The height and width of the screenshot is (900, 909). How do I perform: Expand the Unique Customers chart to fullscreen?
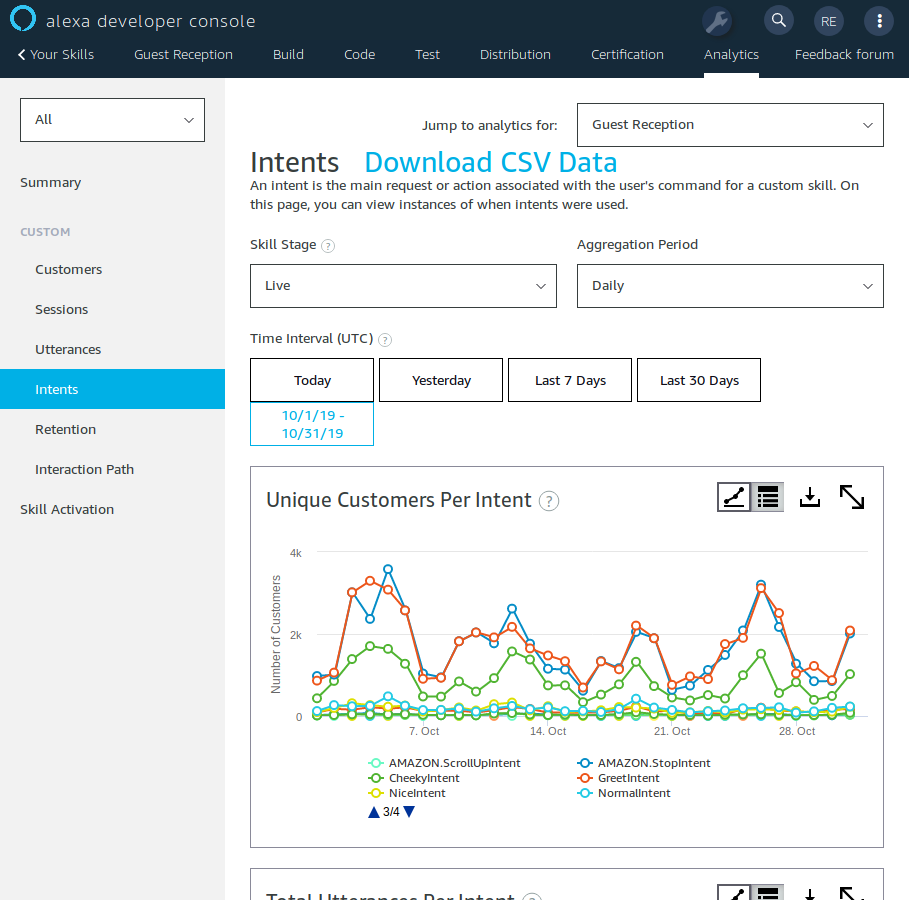(x=852, y=496)
